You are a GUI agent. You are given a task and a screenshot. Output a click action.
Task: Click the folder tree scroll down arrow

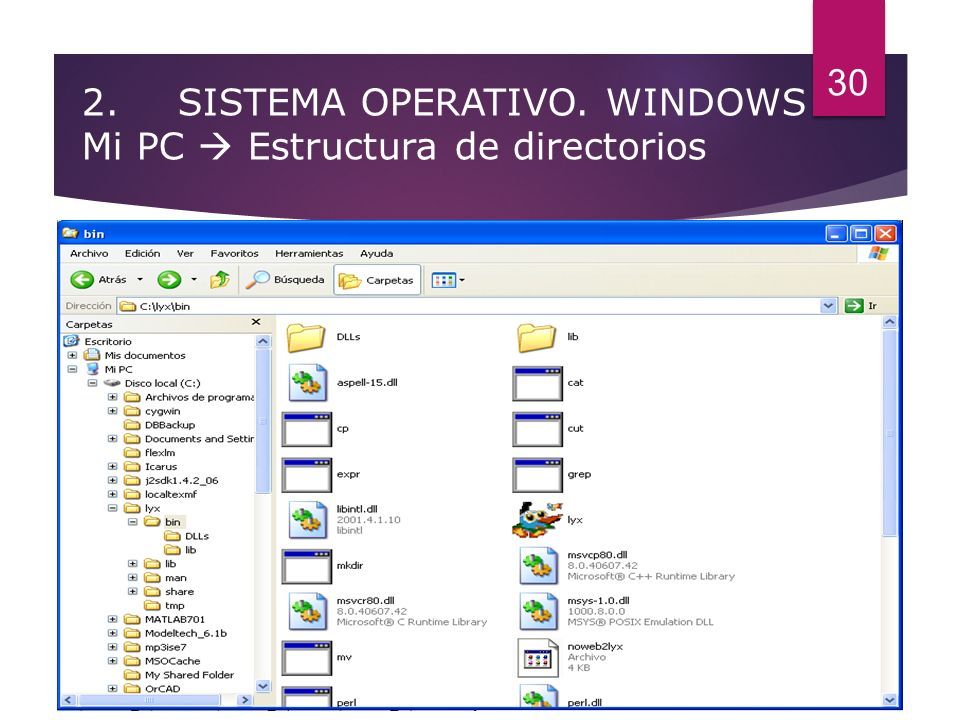pos(263,686)
